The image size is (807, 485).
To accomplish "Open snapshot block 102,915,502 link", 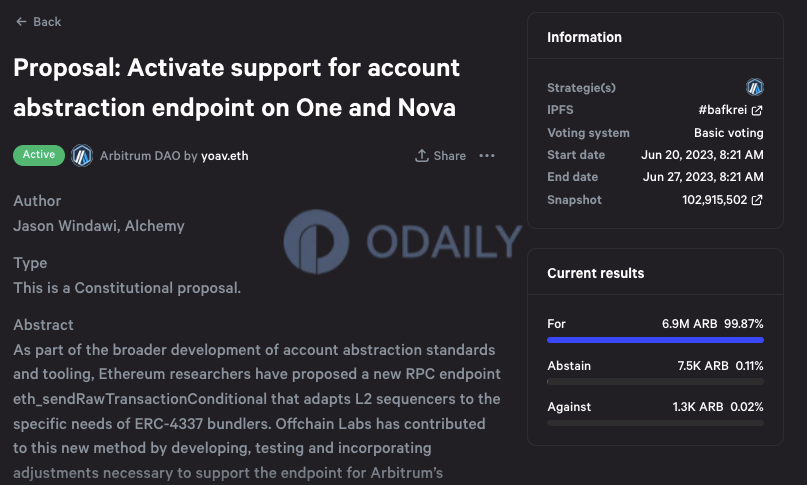I will click(x=714, y=200).
